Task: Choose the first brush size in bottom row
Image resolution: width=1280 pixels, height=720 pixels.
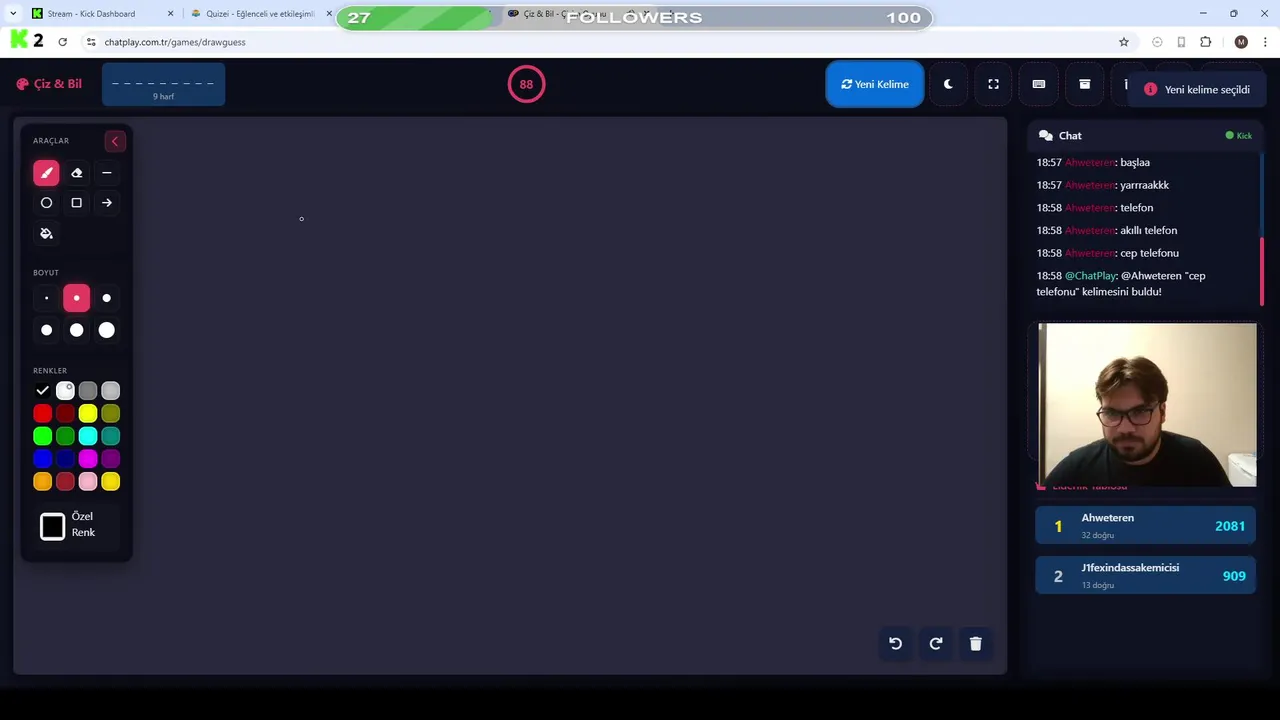Action: click(x=46, y=330)
